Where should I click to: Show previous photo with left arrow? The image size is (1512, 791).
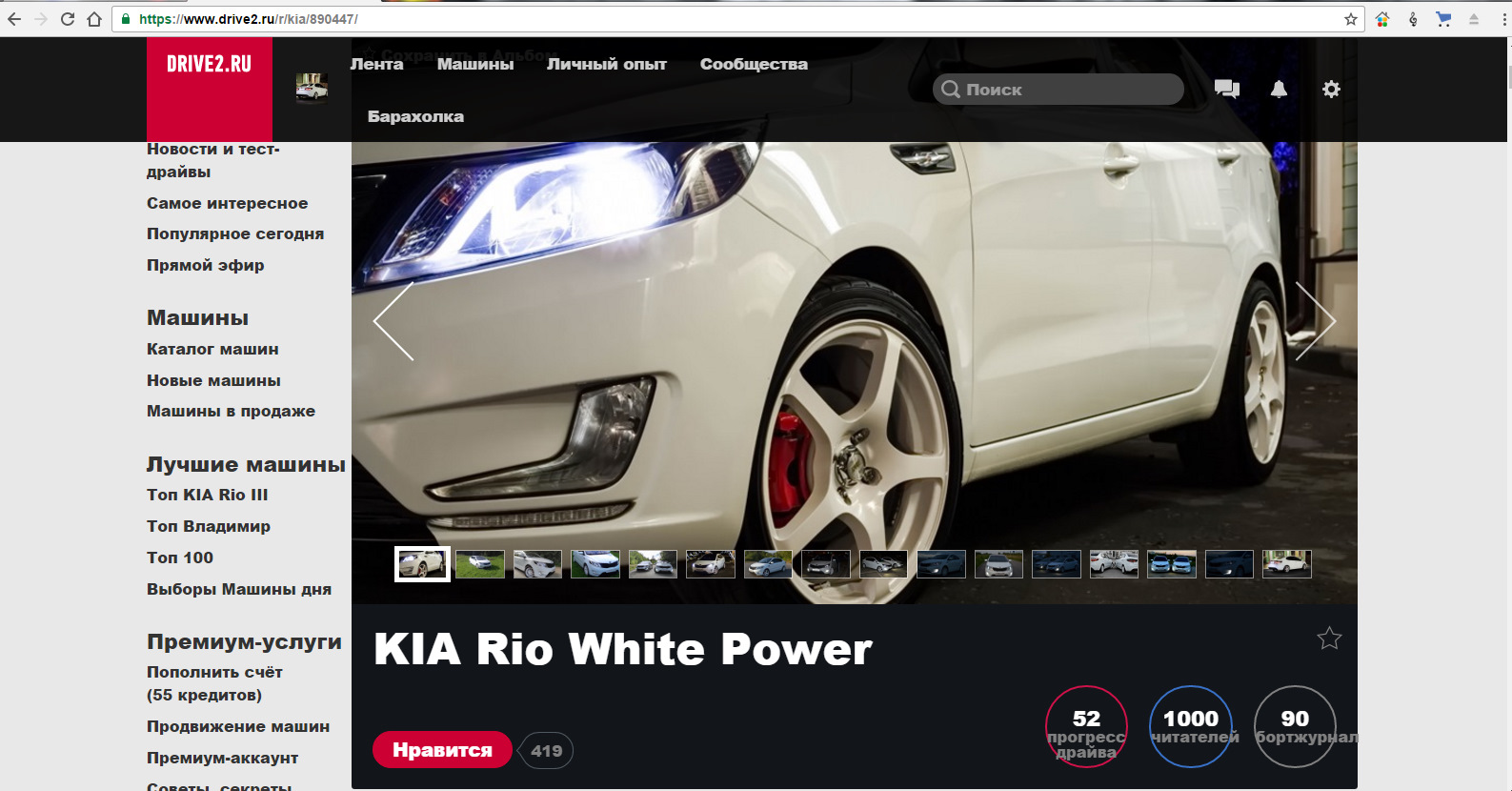(x=393, y=321)
